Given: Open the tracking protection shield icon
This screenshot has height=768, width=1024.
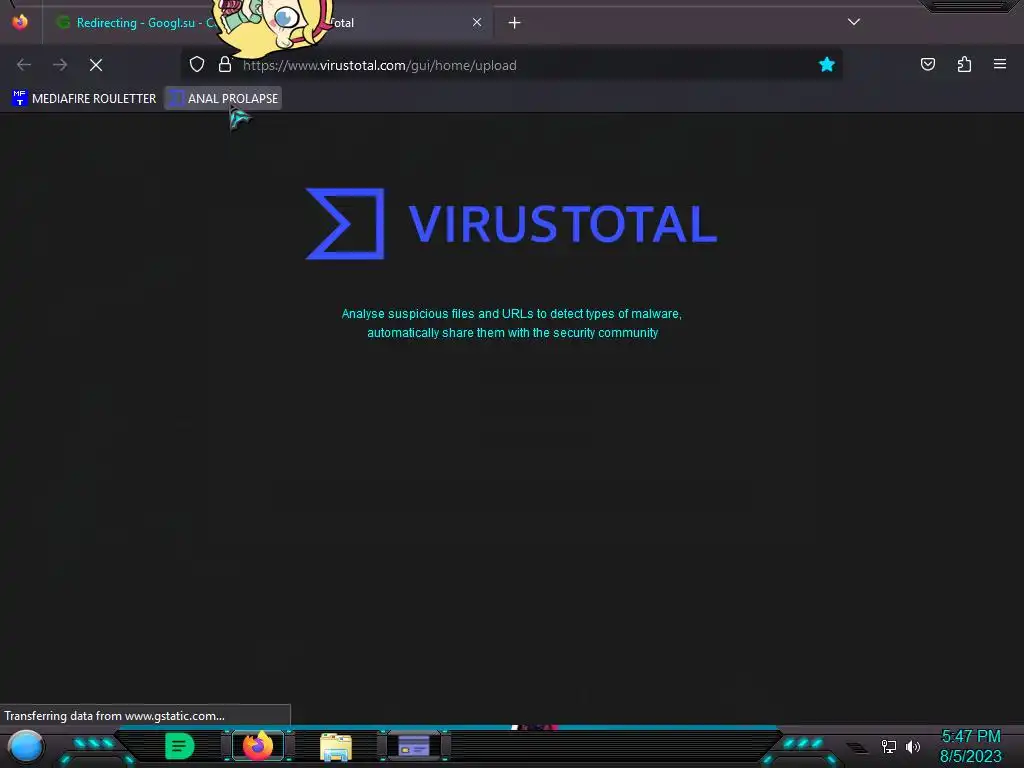Looking at the screenshot, I should (x=197, y=64).
